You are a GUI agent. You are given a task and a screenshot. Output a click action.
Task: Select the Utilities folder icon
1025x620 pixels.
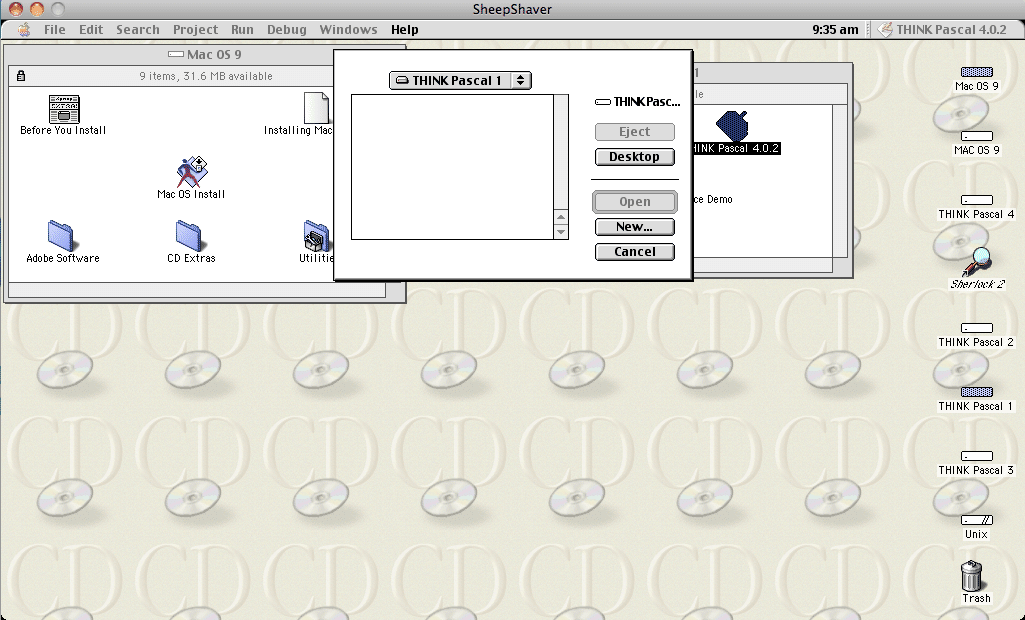pos(316,236)
